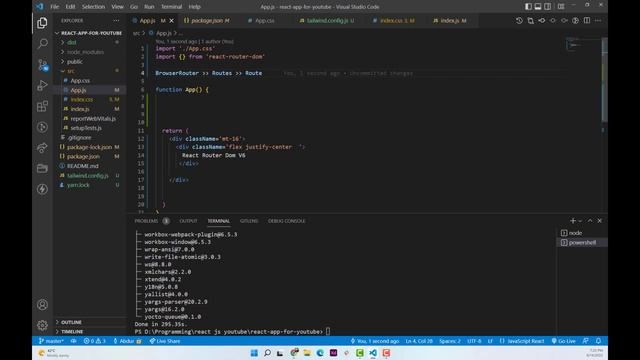Switch to the index.css editor tab
The width and height of the screenshot is (640, 360).
click(397, 20)
